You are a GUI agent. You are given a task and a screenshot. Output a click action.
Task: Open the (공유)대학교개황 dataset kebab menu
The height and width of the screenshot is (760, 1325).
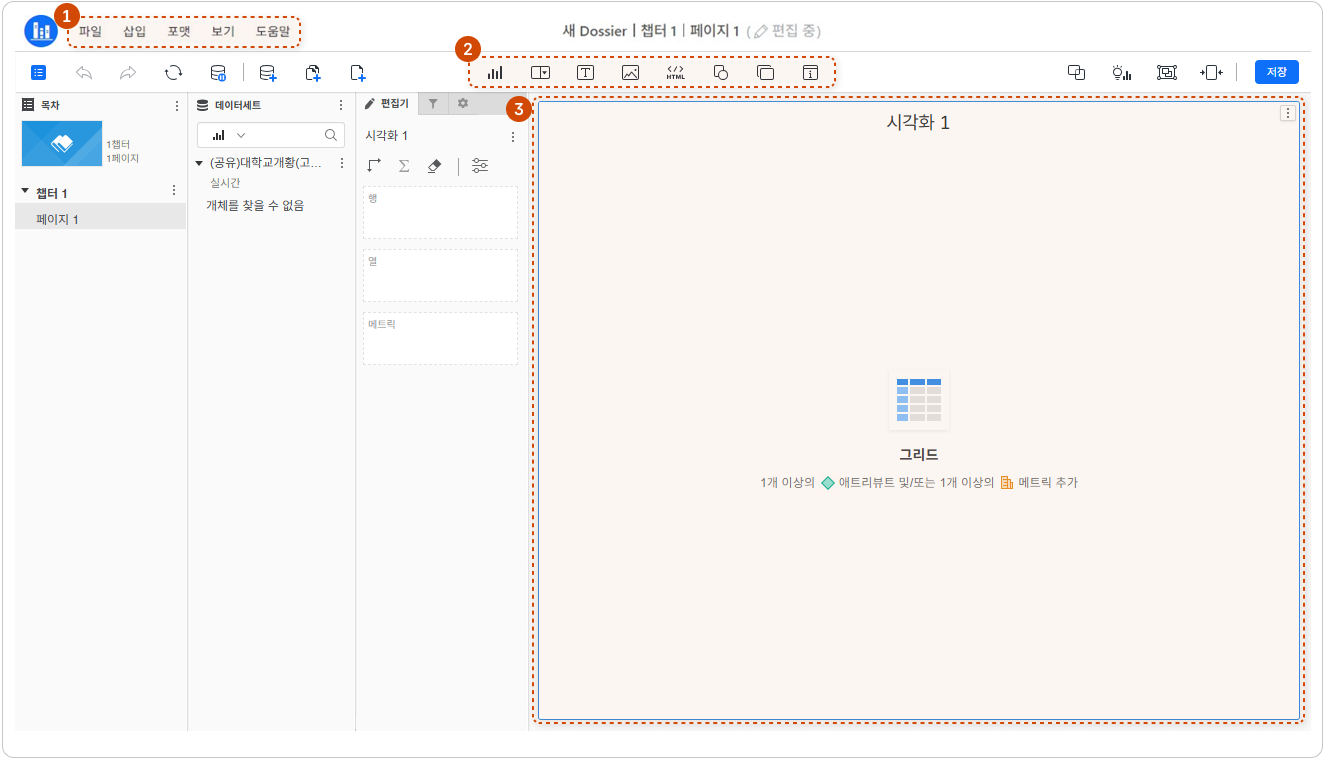[x=342, y=163]
